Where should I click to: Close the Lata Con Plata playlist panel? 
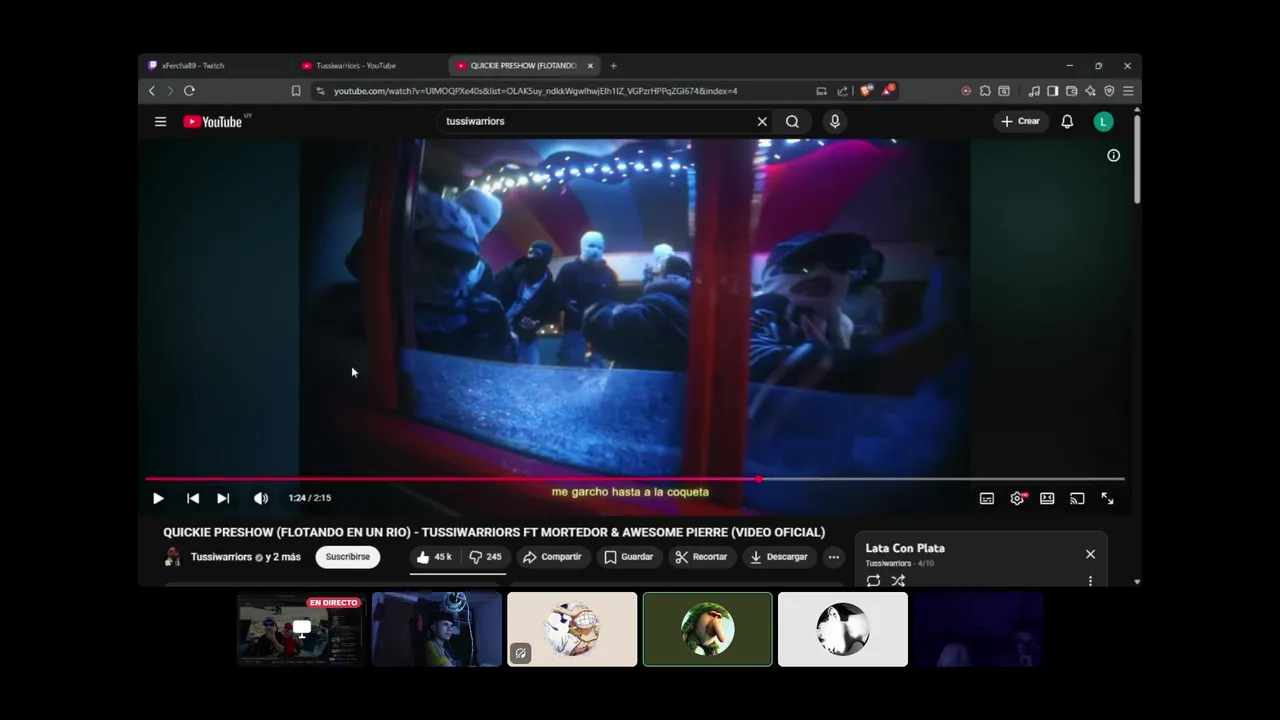[1090, 554]
